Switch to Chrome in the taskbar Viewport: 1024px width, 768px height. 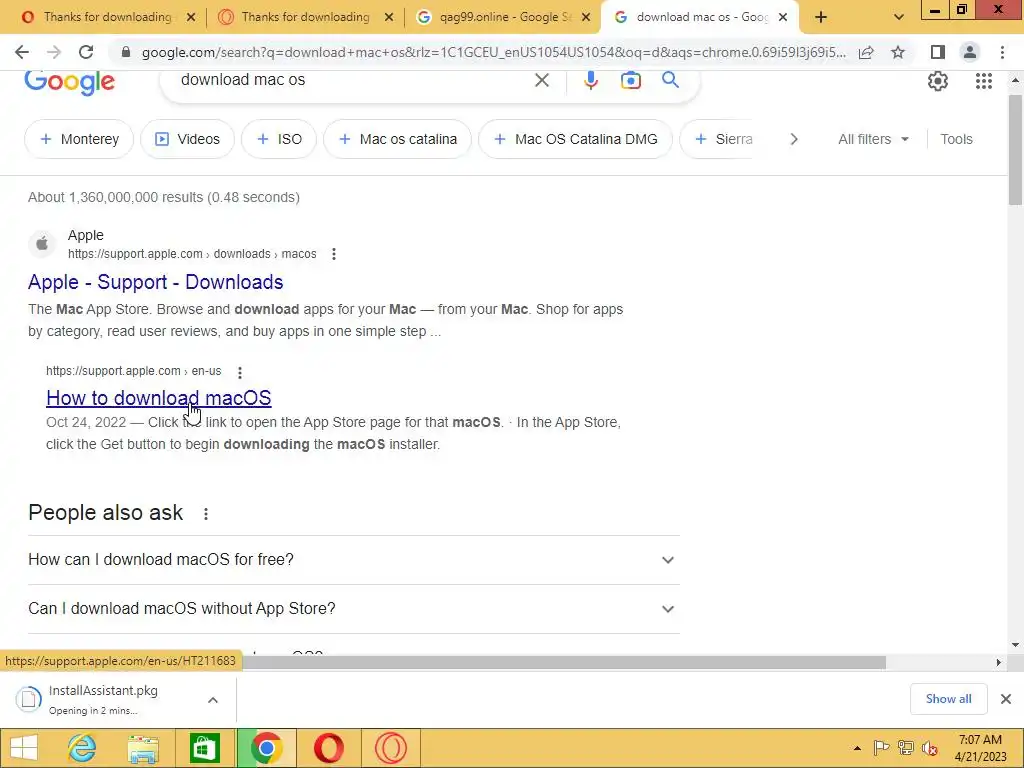point(266,748)
